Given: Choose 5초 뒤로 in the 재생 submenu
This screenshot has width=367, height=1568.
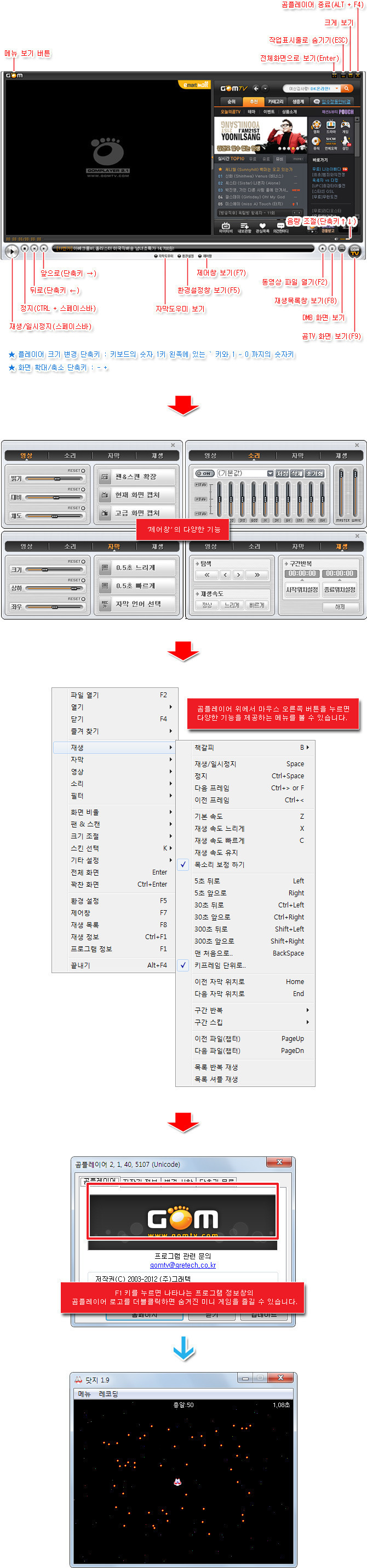Looking at the screenshot, I should click(x=245, y=881).
